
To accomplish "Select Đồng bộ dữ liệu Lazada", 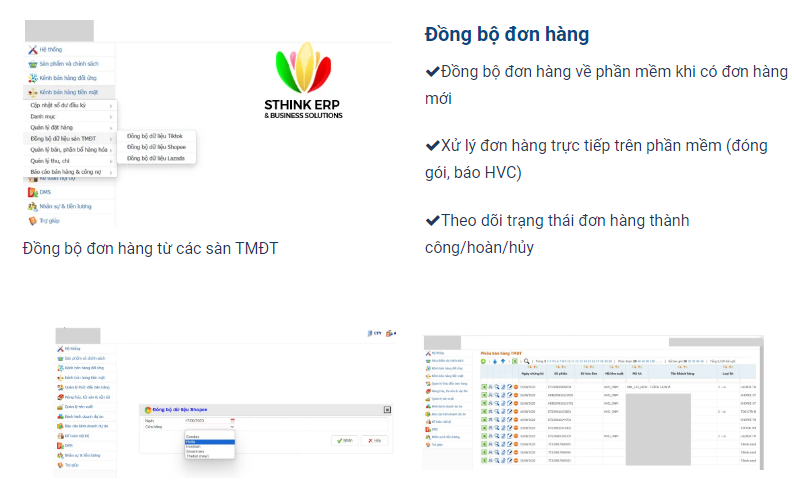I will 156,158.
